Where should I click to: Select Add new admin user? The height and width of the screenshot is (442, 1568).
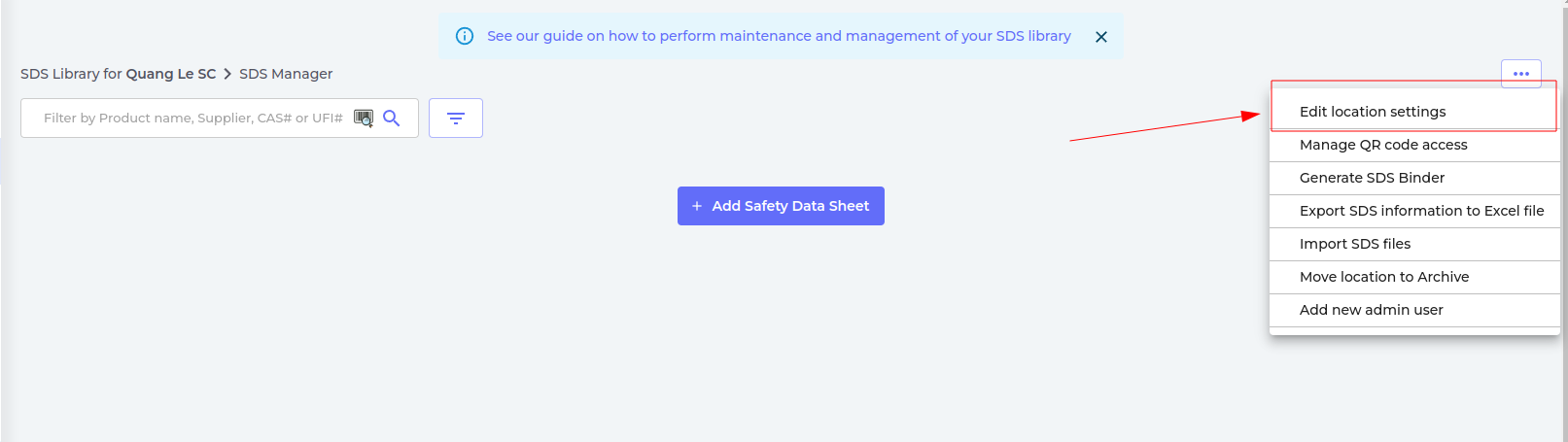click(1371, 310)
